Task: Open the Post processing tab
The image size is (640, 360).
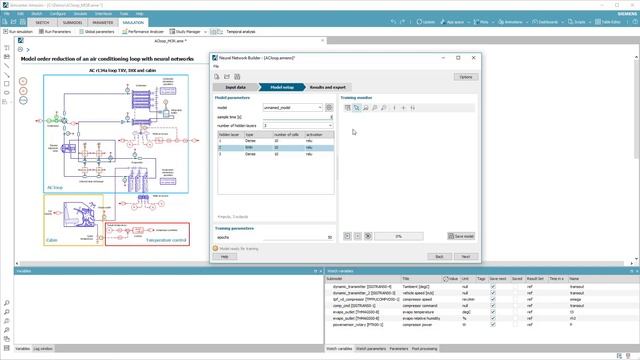Action: pyautogui.click(x=424, y=349)
